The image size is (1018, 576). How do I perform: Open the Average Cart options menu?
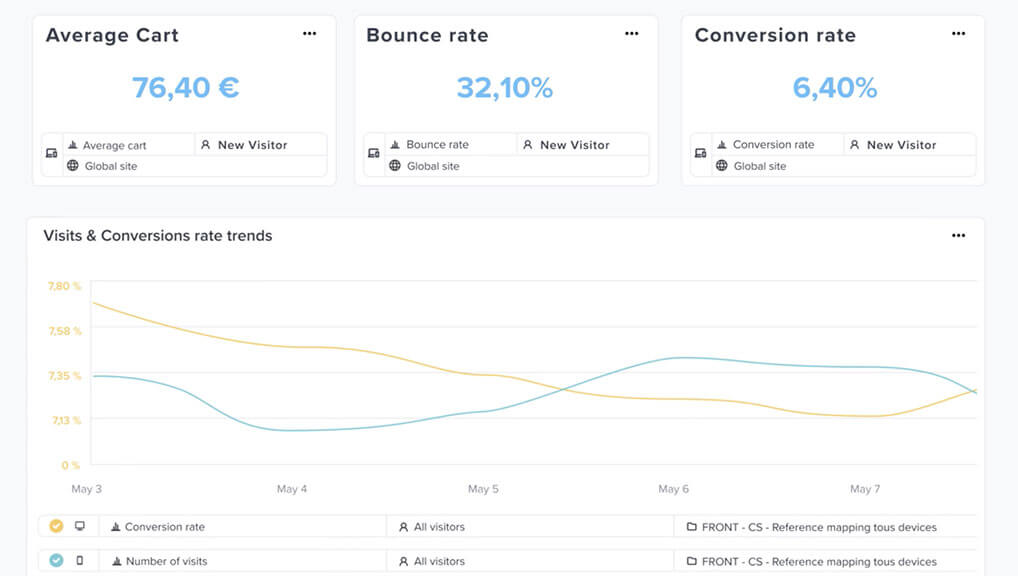point(310,33)
